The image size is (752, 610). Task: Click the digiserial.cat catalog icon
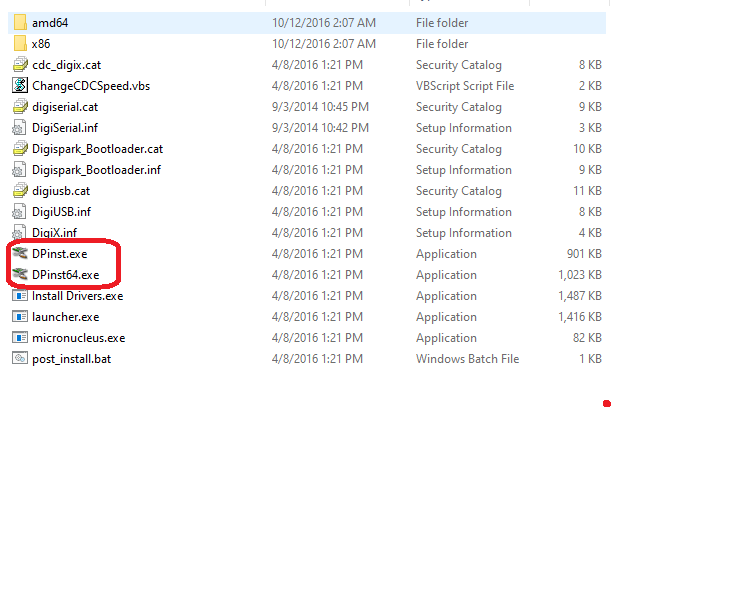pos(20,106)
